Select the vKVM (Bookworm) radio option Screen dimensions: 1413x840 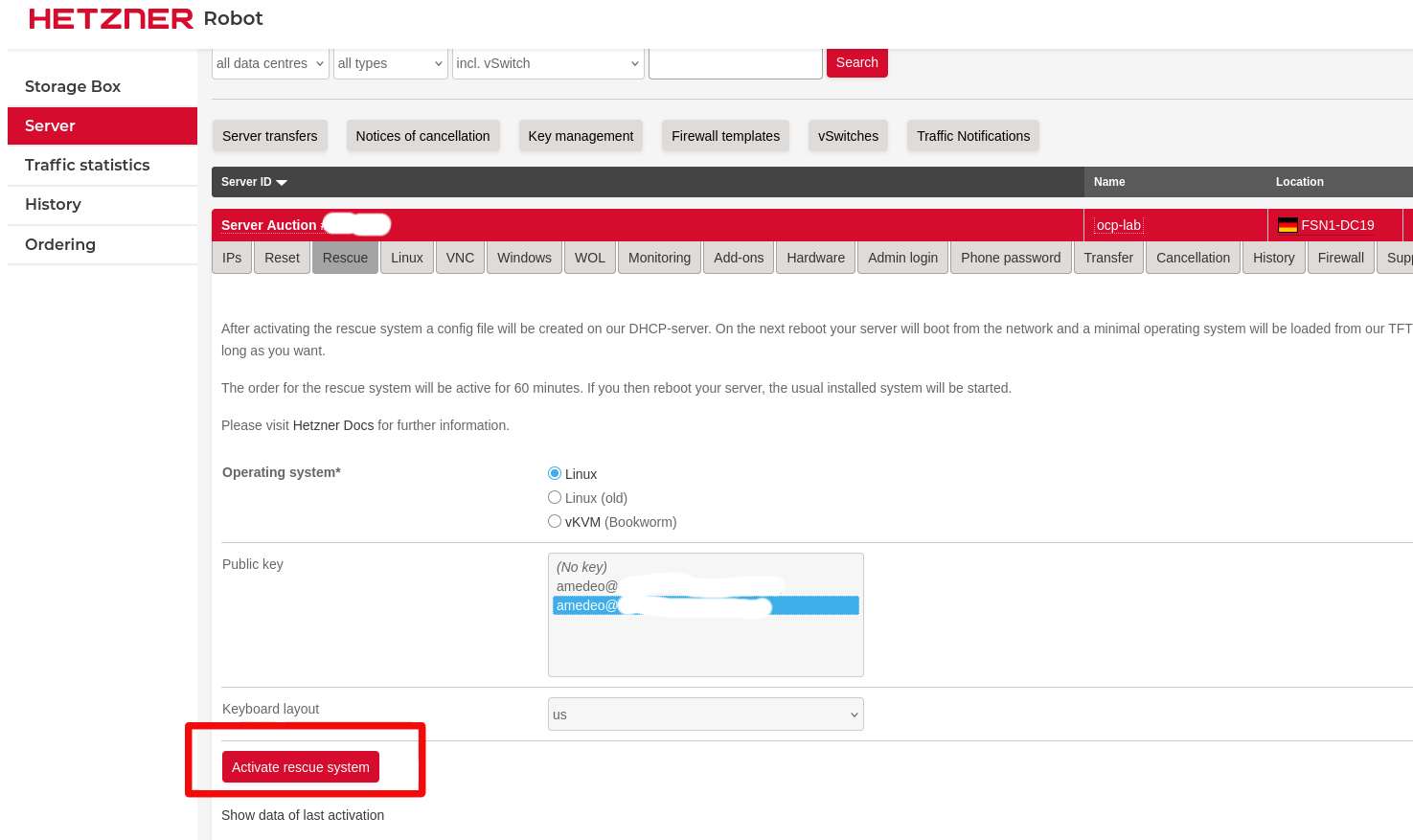[555, 521]
